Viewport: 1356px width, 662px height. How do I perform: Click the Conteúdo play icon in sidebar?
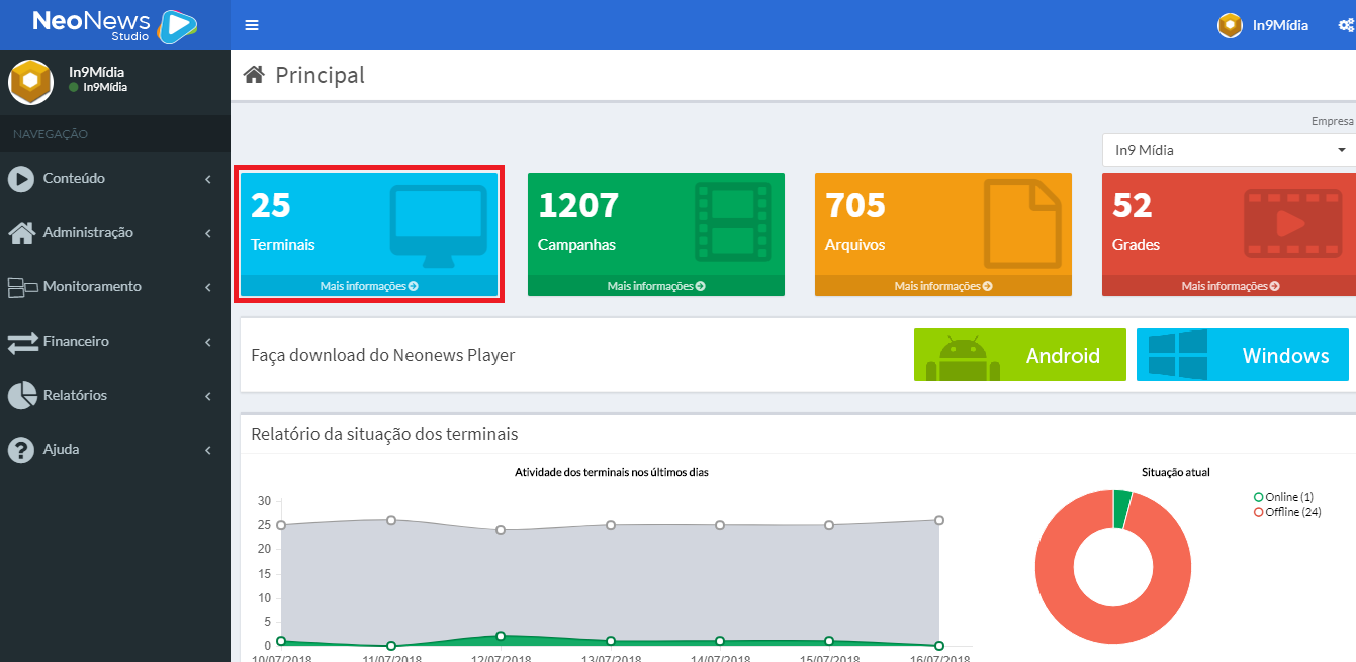coord(21,179)
